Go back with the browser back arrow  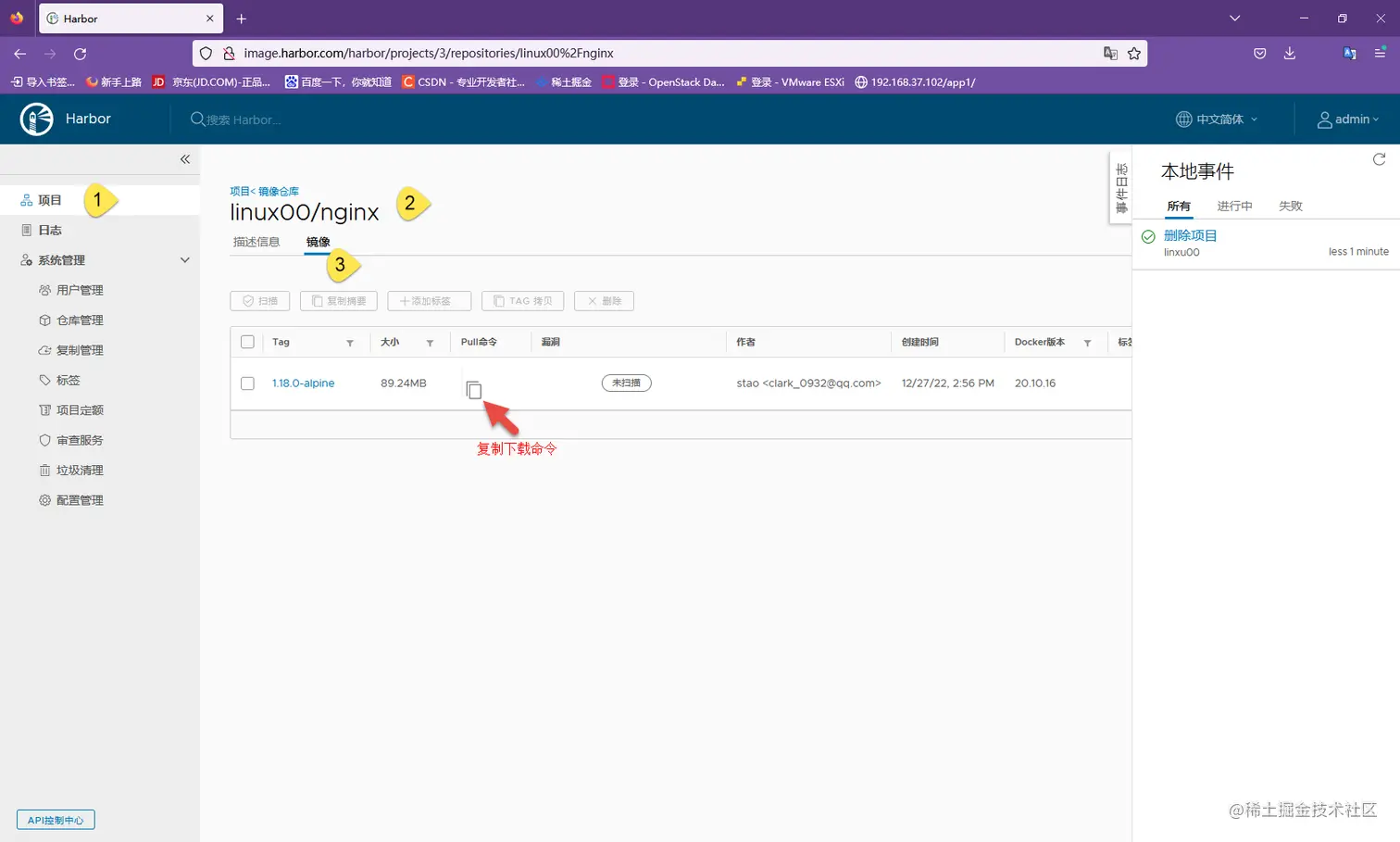20,54
